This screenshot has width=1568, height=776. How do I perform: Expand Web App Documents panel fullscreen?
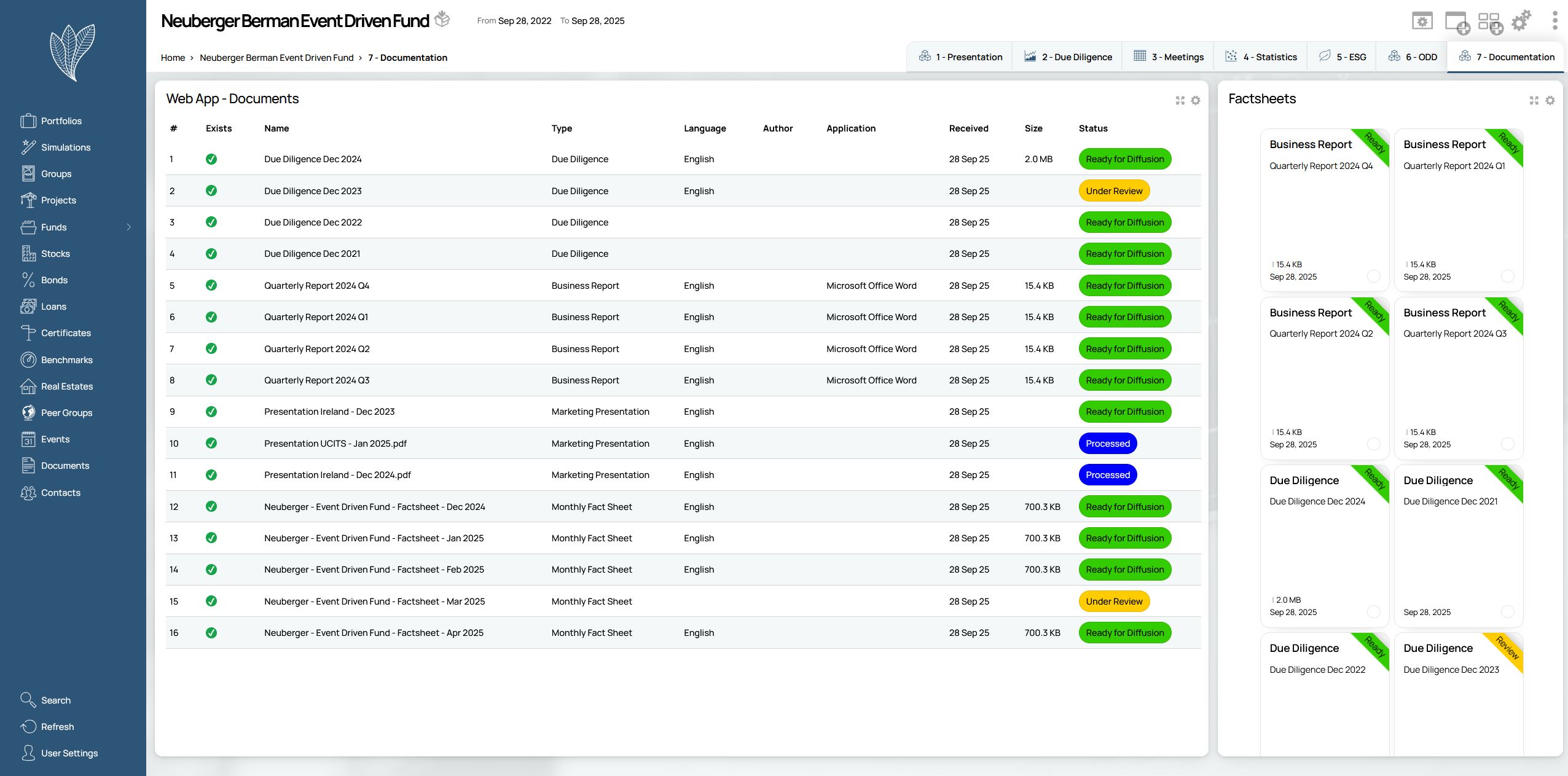click(1180, 100)
